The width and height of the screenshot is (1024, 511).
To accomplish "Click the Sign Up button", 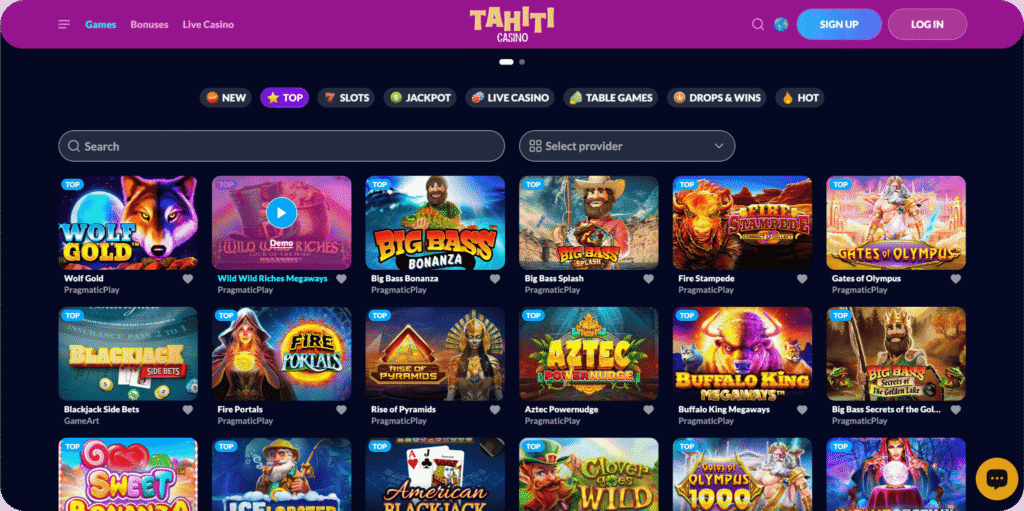I will coord(839,24).
